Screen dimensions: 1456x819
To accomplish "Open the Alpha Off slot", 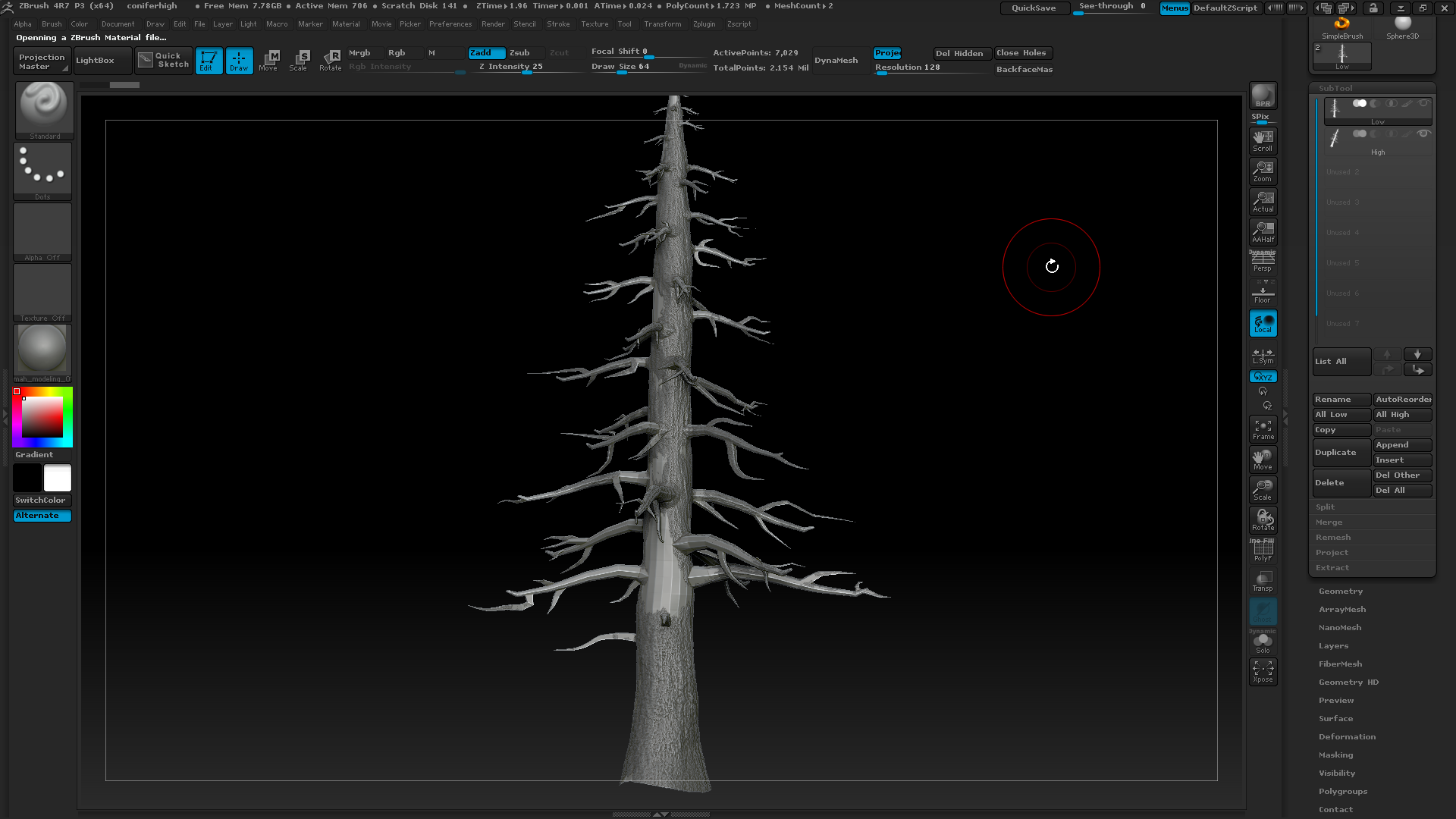I will (x=42, y=232).
